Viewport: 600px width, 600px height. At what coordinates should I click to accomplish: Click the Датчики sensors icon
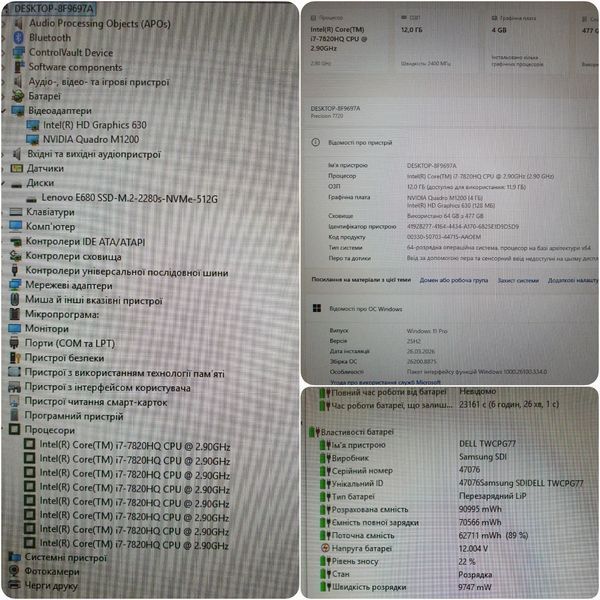[x=16, y=168]
